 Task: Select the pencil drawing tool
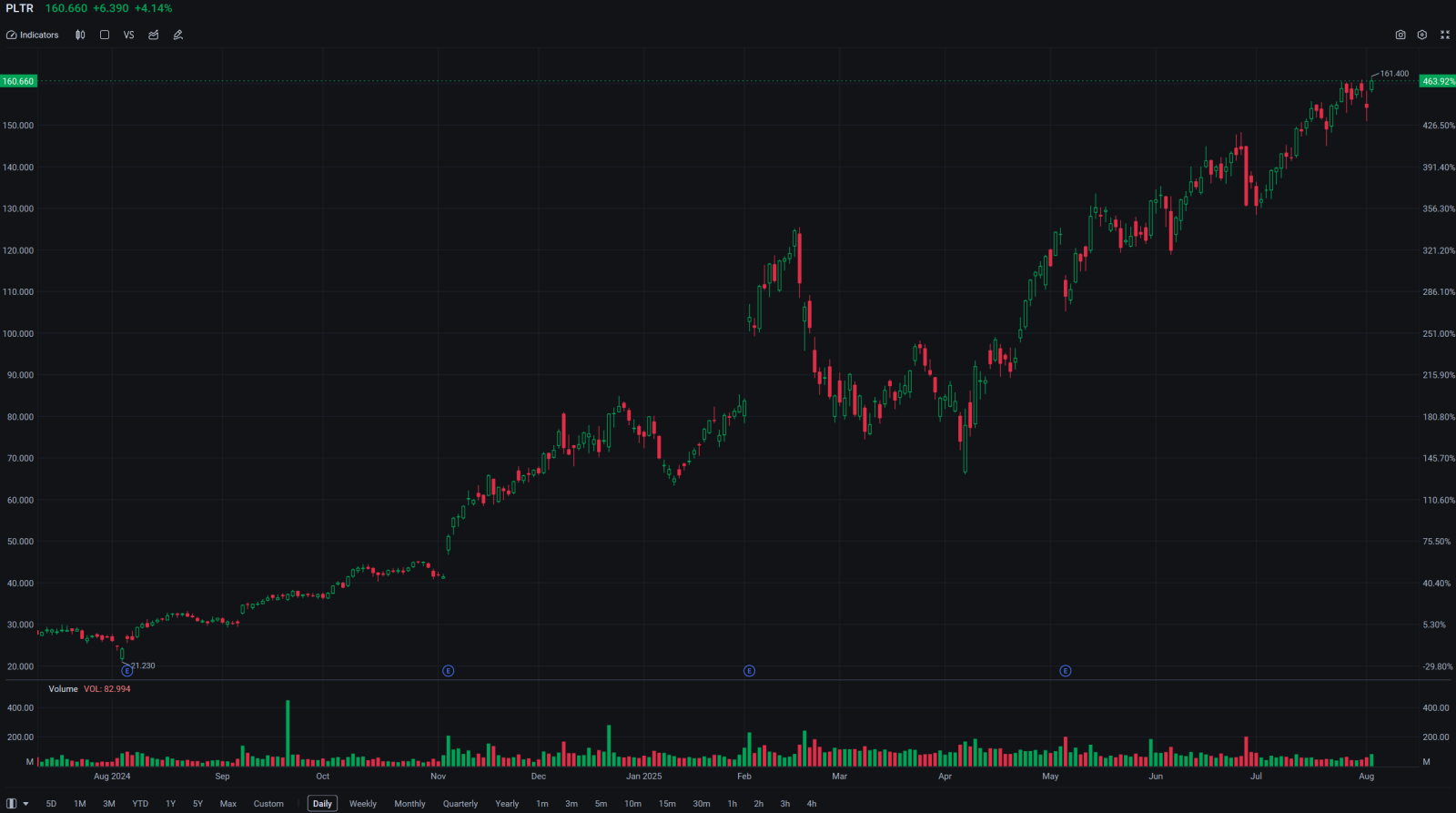click(178, 35)
